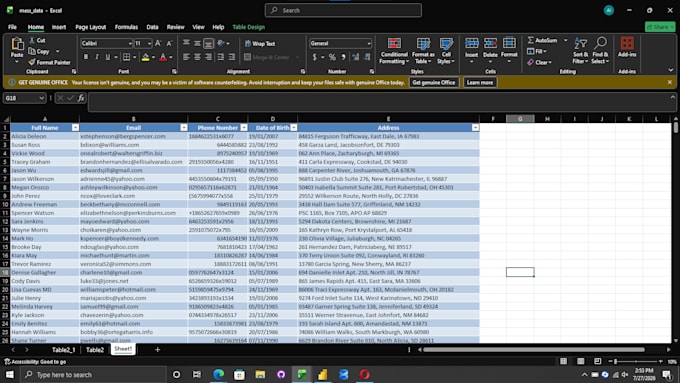The width and height of the screenshot is (680, 383).
Task: Click the Name Box showing G18
Action: pos(24,98)
